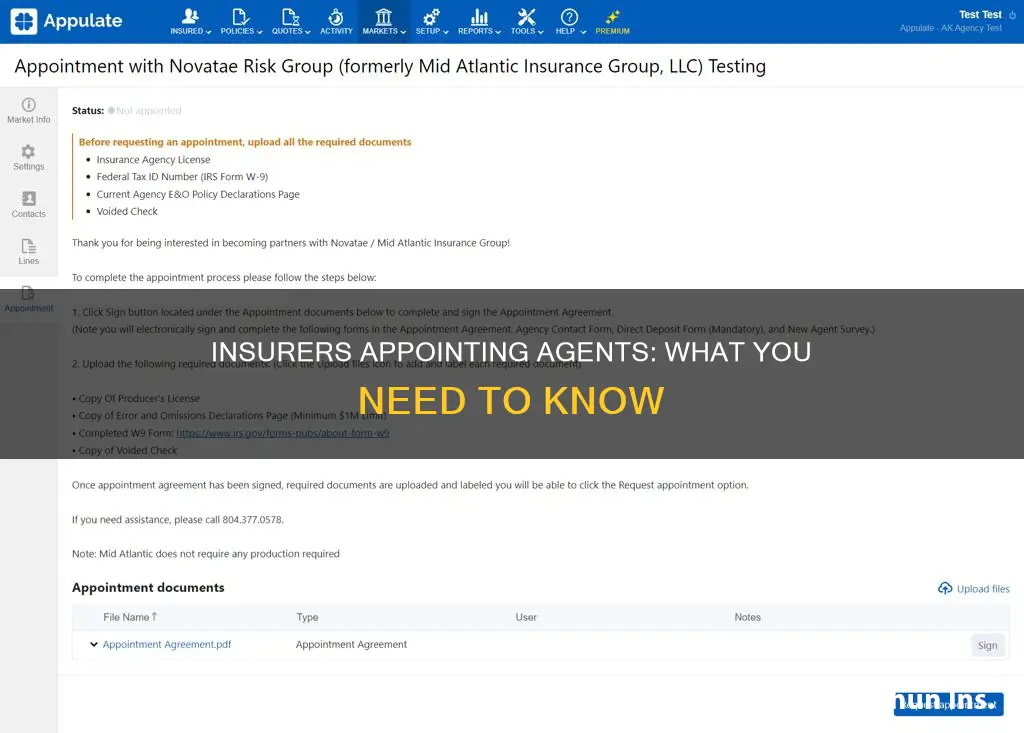Open the Setup gears icon
1024x733 pixels.
[x=431, y=16]
